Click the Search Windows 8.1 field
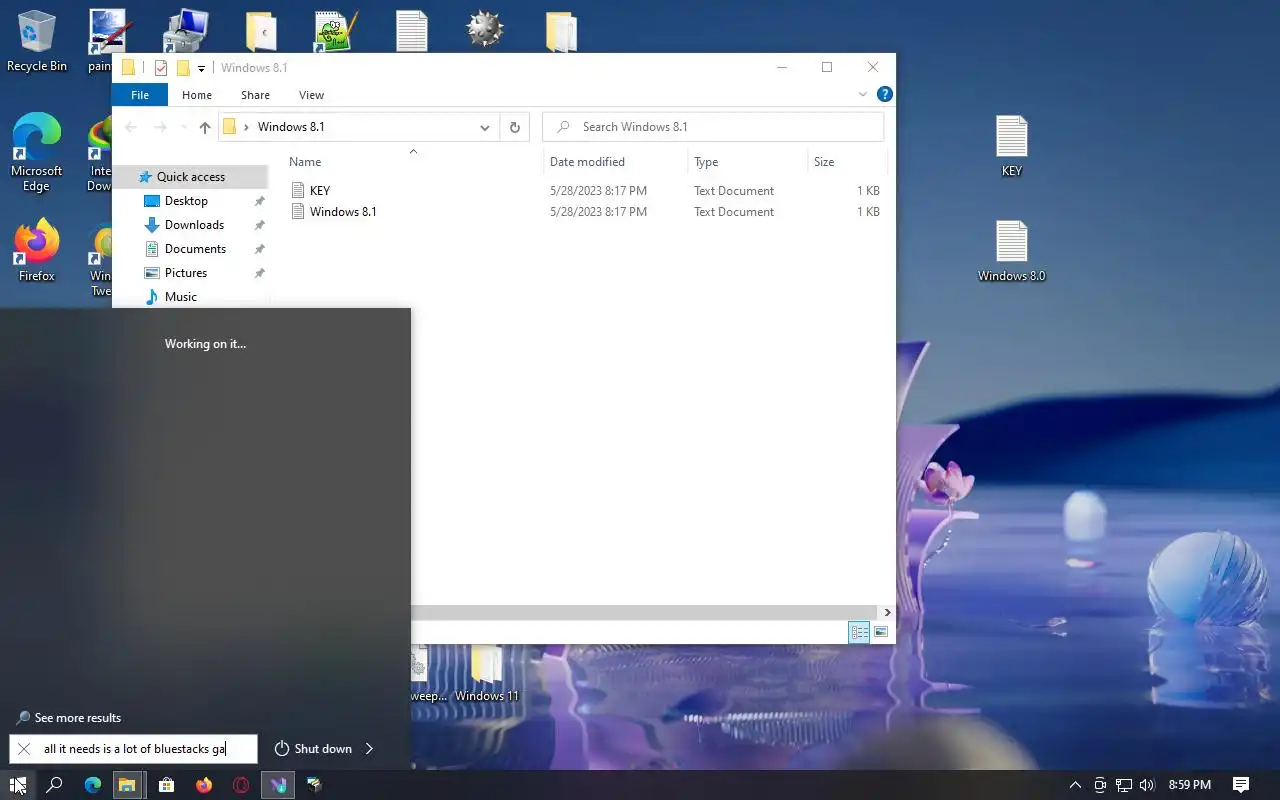This screenshot has height=800, width=1280. tap(713, 127)
